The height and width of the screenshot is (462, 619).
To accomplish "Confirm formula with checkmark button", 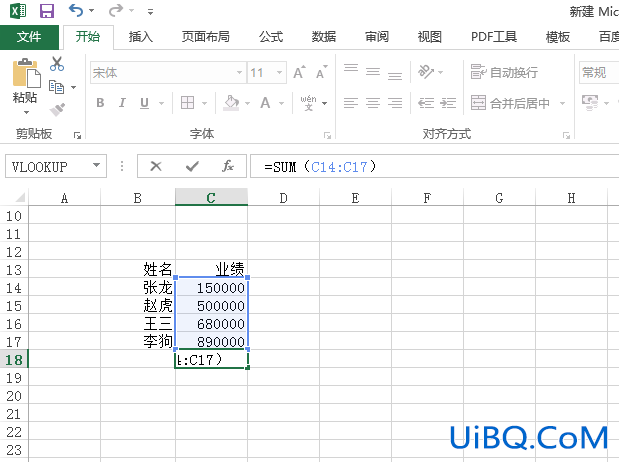I will (192, 166).
